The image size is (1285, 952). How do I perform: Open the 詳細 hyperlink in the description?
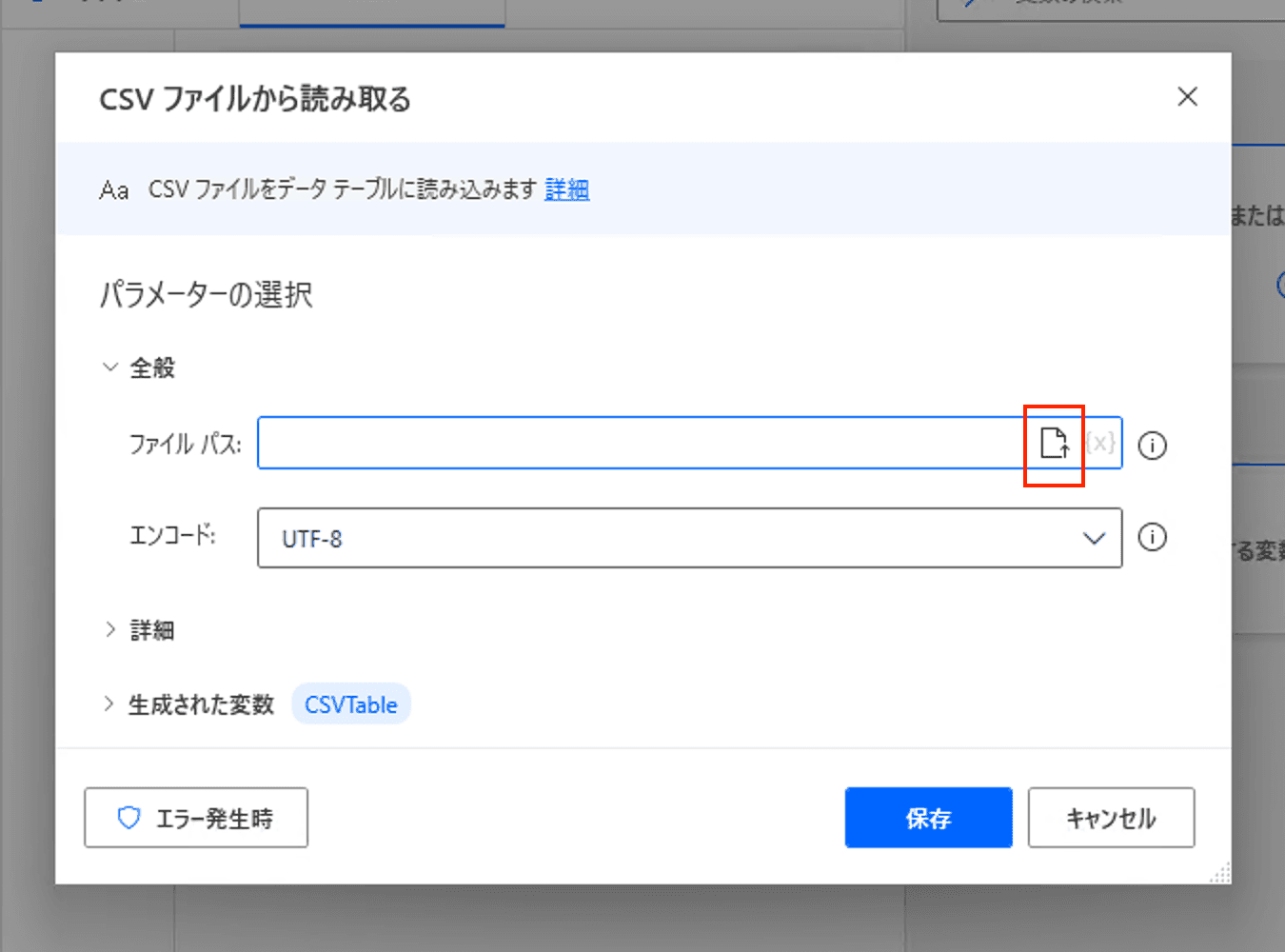point(566,190)
